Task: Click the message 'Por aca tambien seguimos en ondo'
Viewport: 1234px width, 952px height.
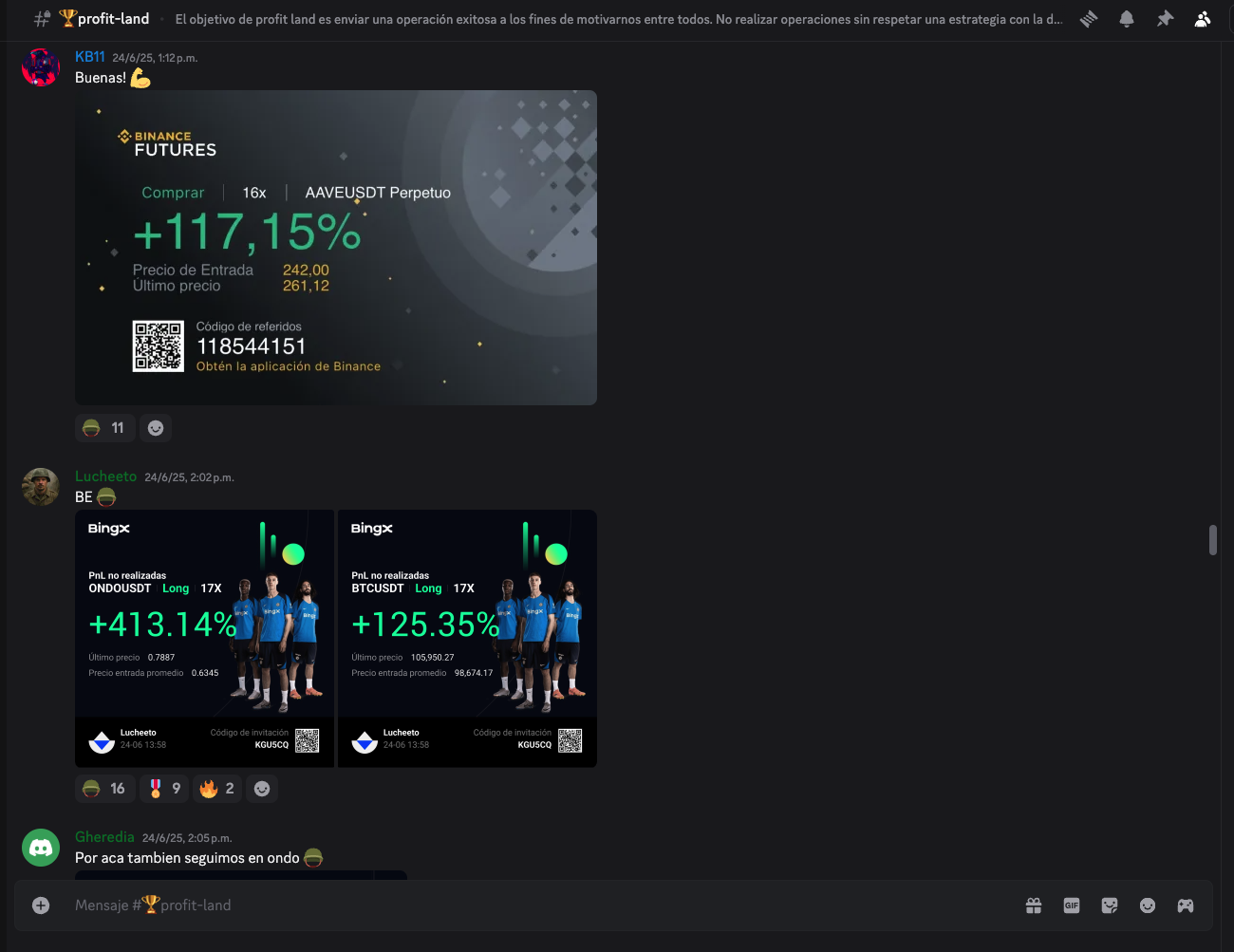Action: tap(187, 858)
